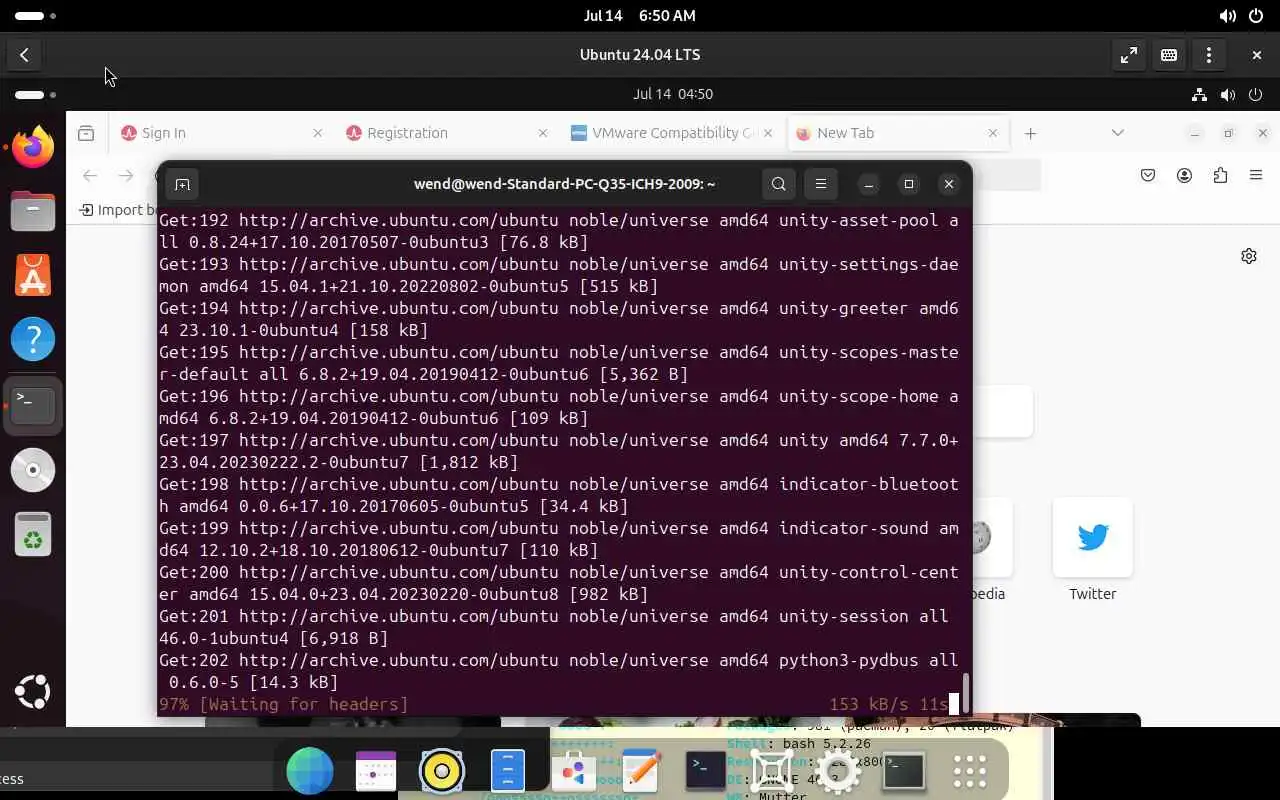
Task: Open Firefox hamburger application menu
Action: pyautogui.click(x=1256, y=176)
